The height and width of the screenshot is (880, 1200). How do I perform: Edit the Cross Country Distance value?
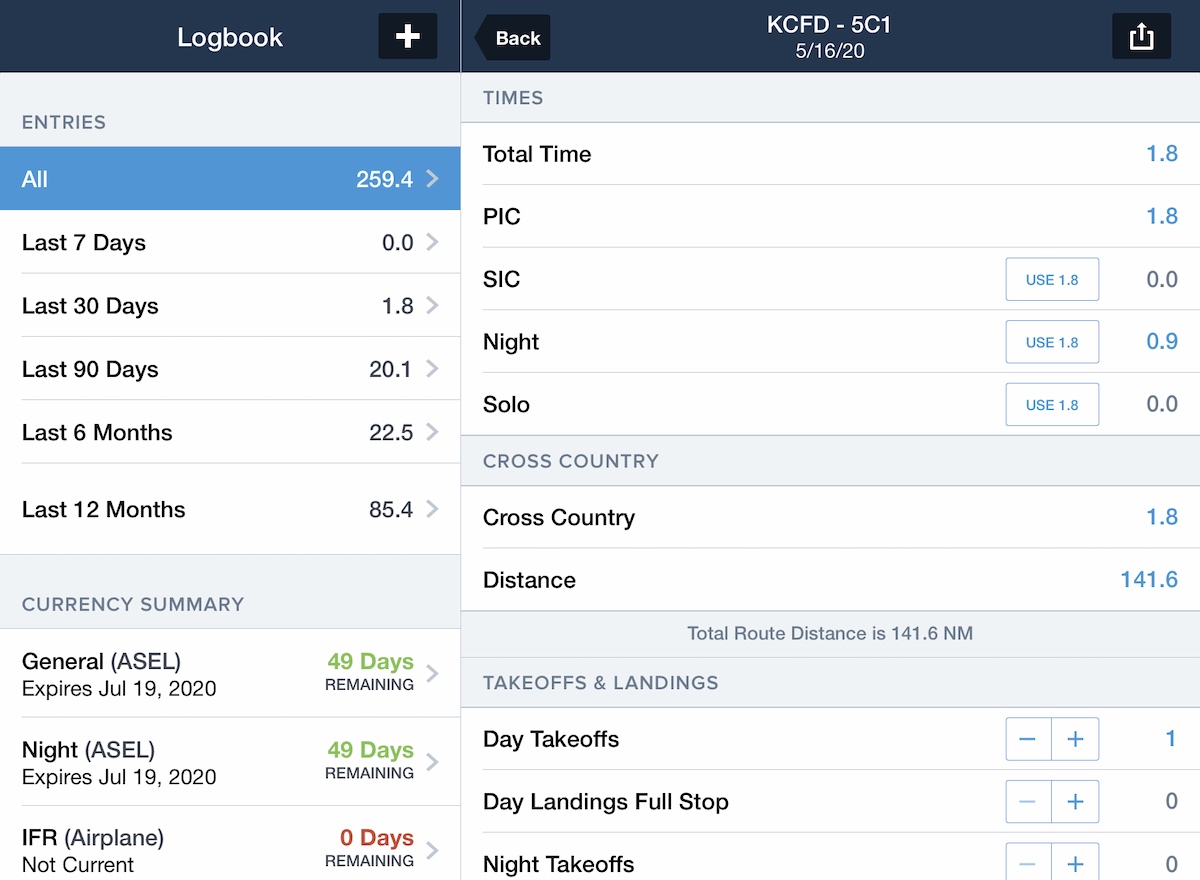(x=1148, y=580)
